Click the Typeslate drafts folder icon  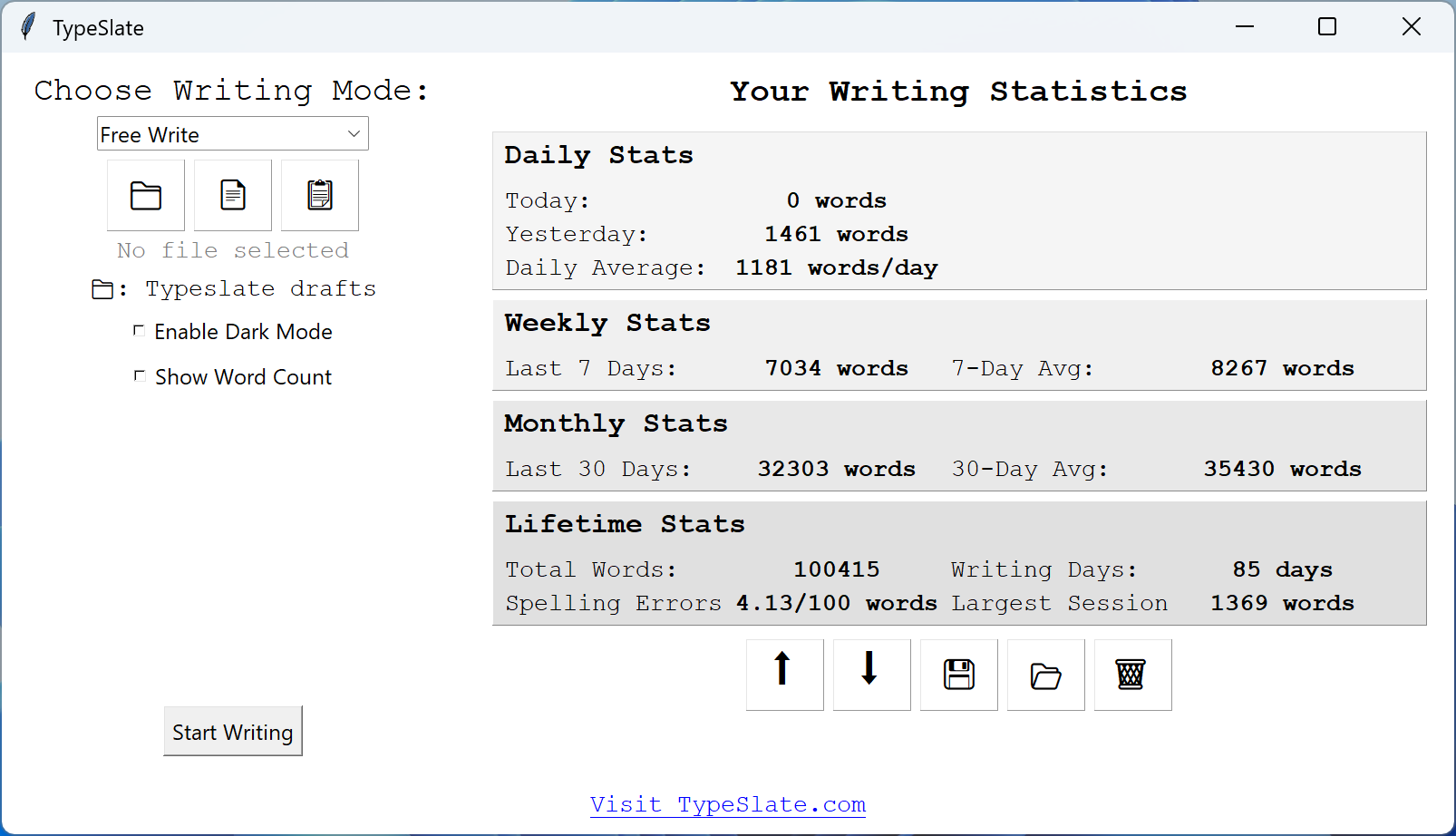pyautogui.click(x=103, y=288)
